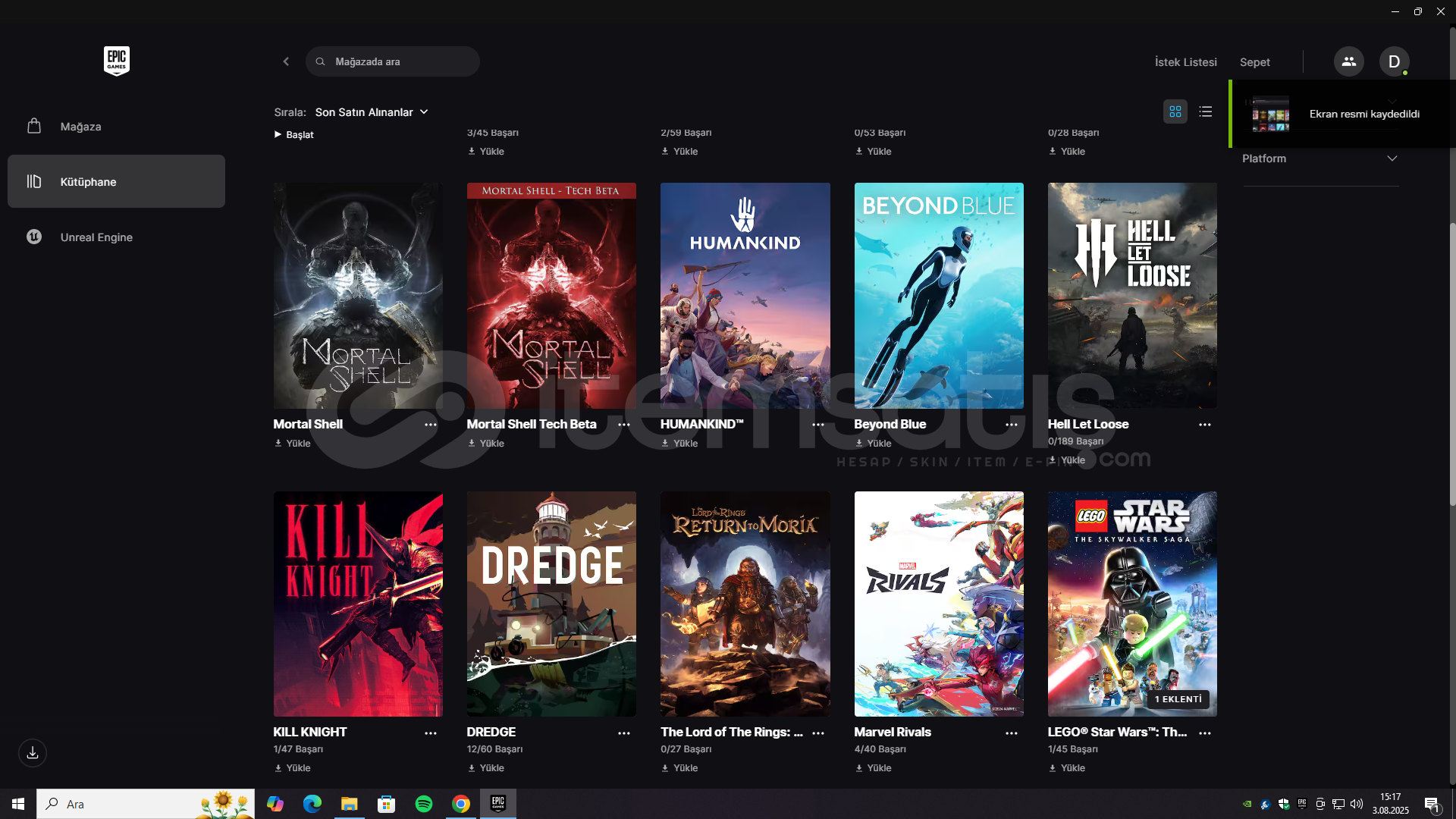Image resolution: width=1456 pixels, height=819 pixels.
Task: Open options for HUMANKIND
Action: pos(818,425)
